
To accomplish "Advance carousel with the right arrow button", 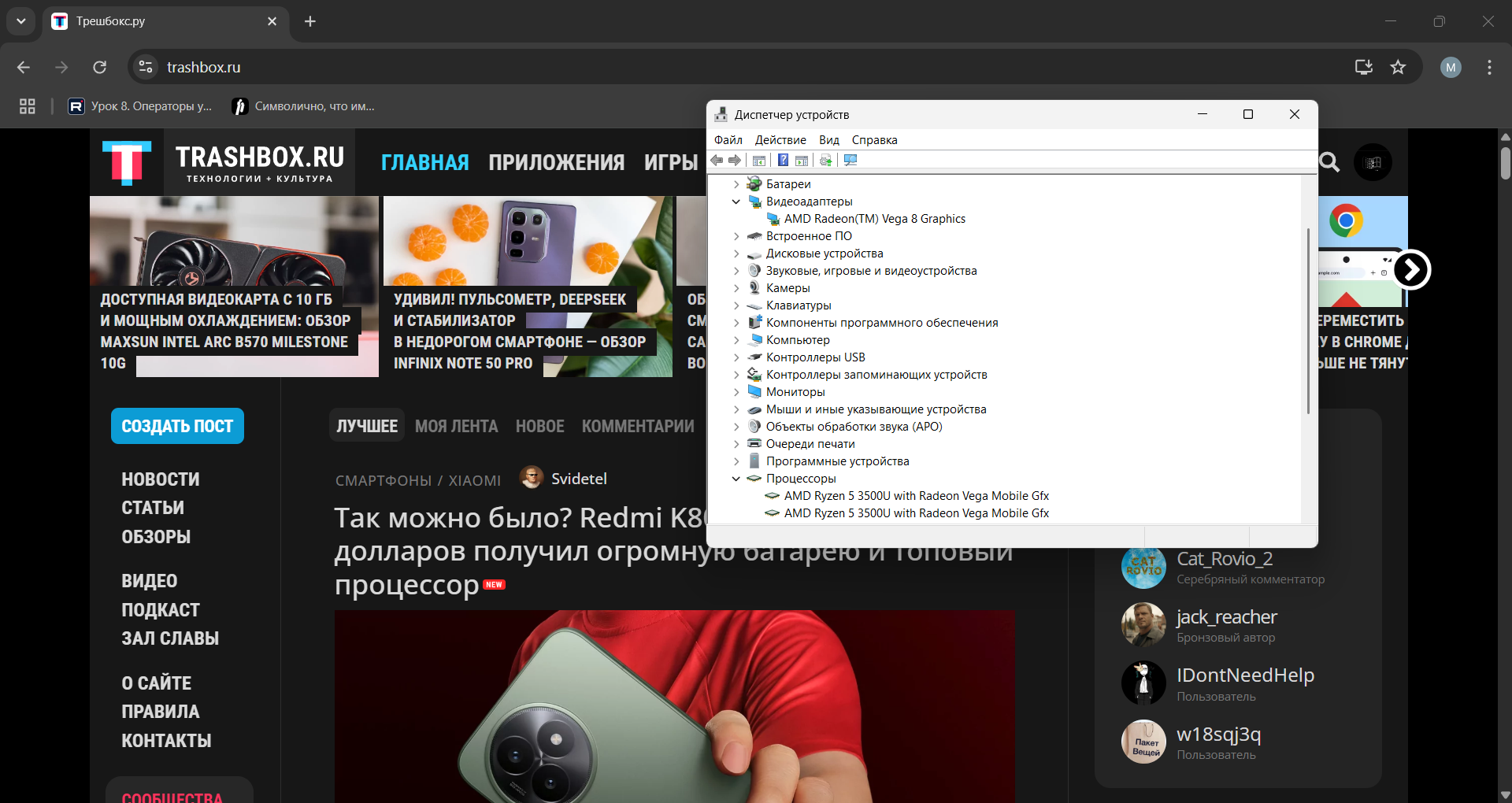I will (1411, 270).
